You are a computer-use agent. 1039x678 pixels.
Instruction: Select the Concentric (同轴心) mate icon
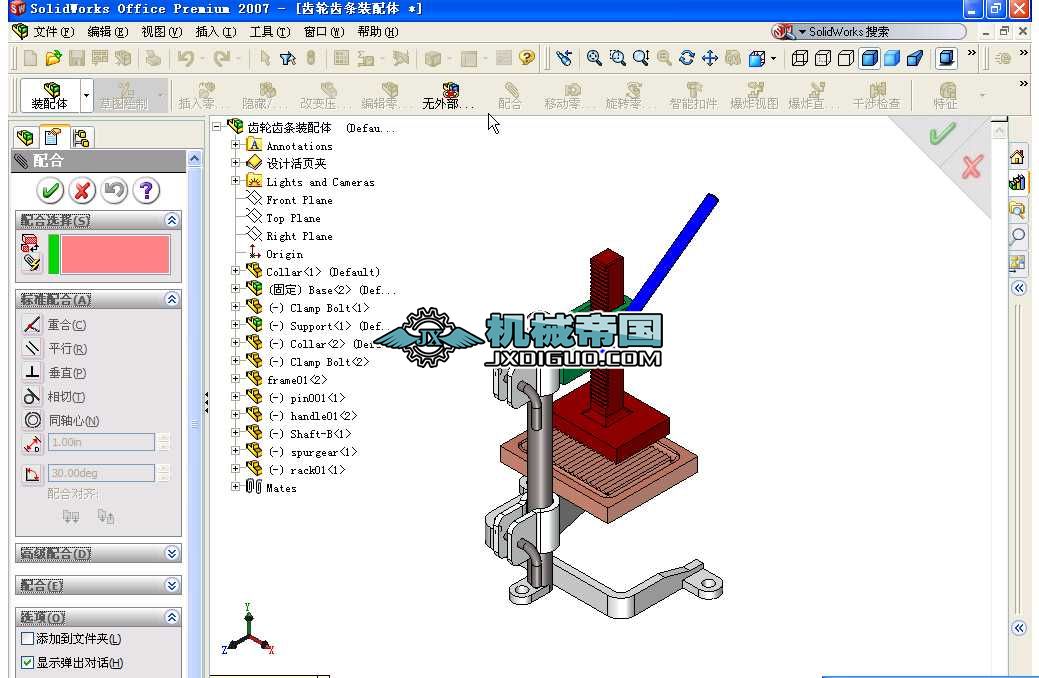point(32,420)
